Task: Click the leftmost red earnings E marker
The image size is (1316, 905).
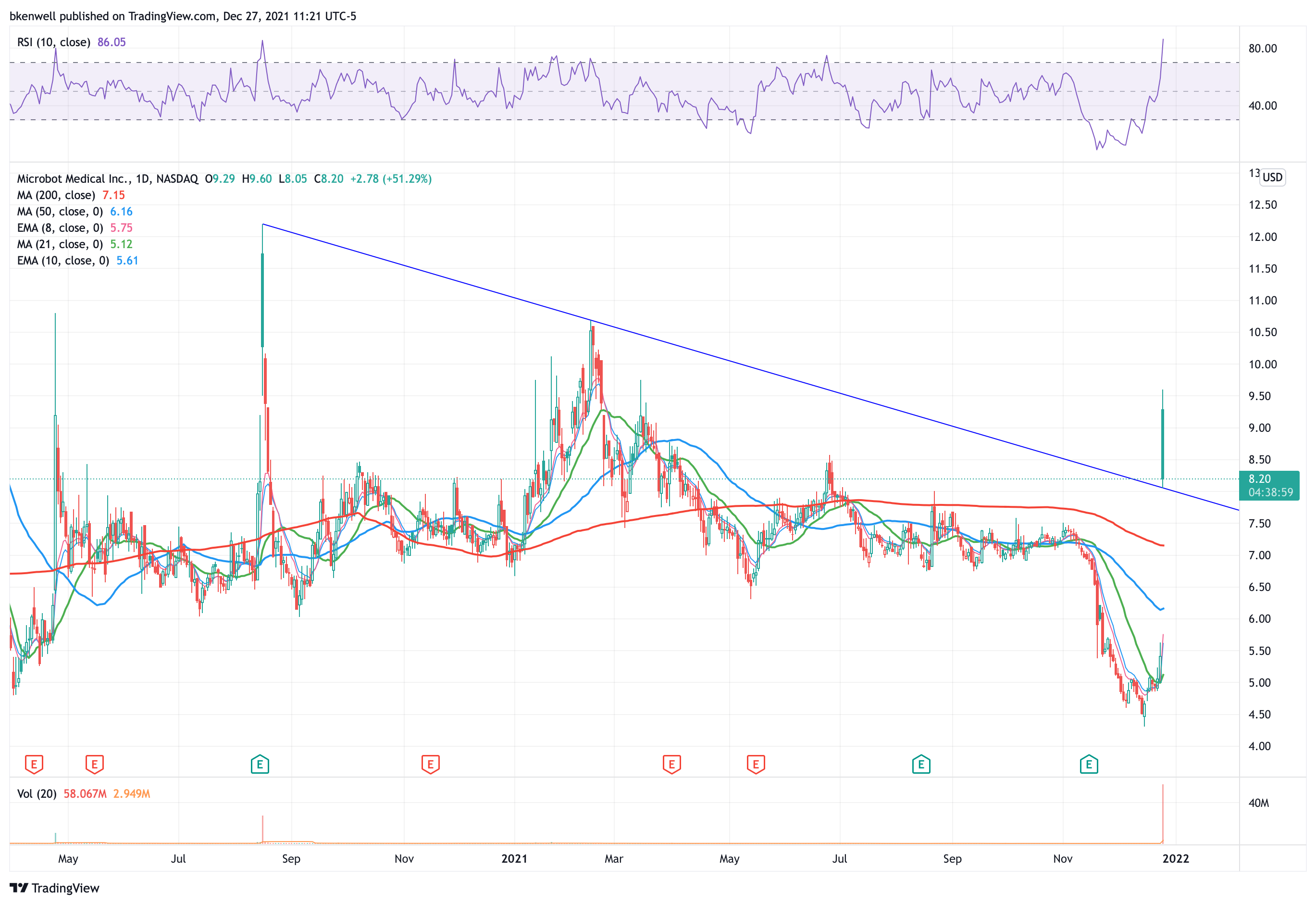Action: [34, 764]
